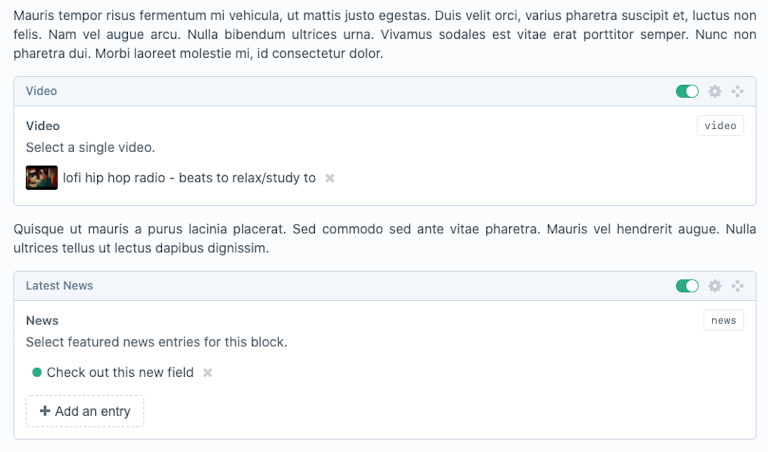
Task: Click the bold 'News' field label
Action: (42, 321)
